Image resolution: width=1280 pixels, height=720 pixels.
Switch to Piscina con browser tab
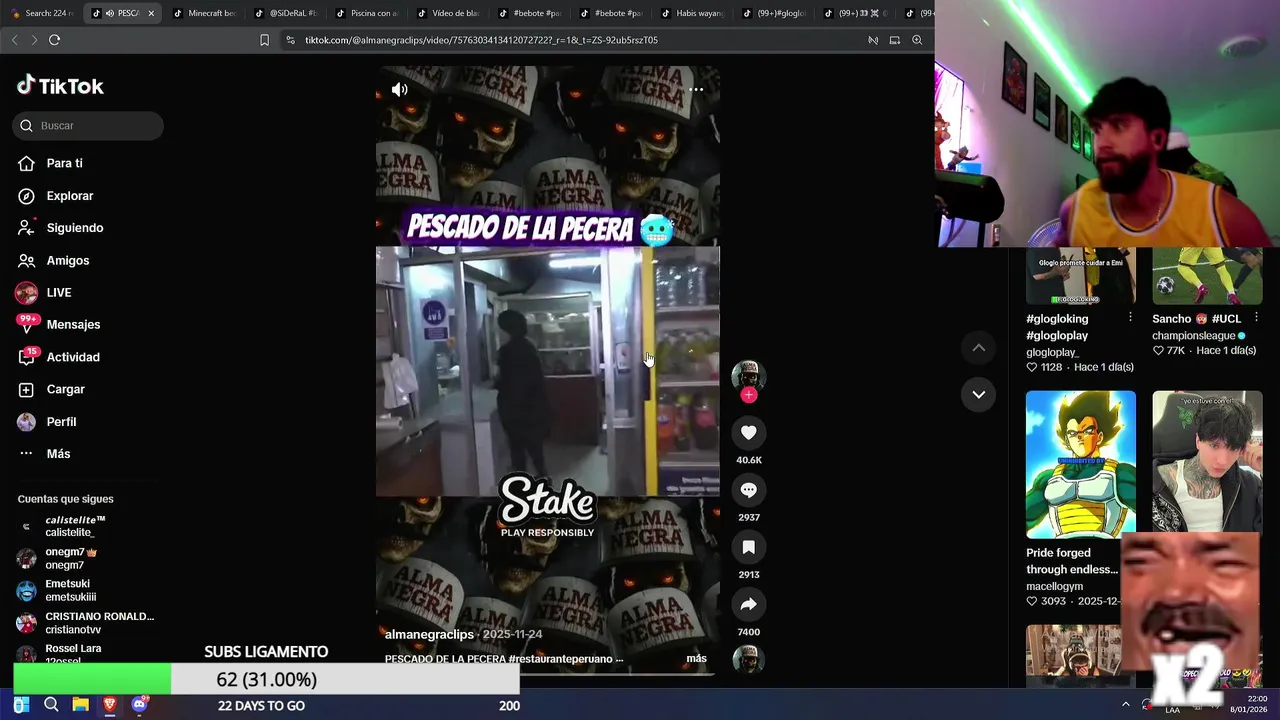[368, 13]
